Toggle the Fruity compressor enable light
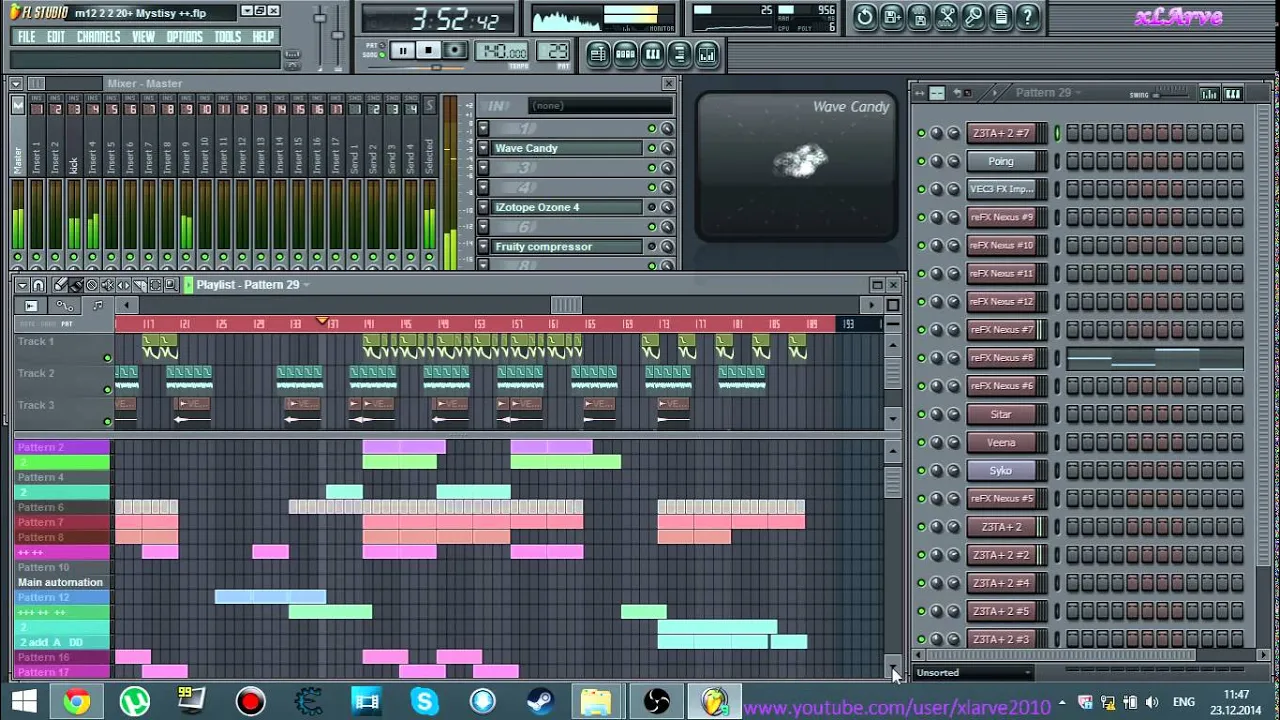The height and width of the screenshot is (720, 1280). (x=652, y=247)
